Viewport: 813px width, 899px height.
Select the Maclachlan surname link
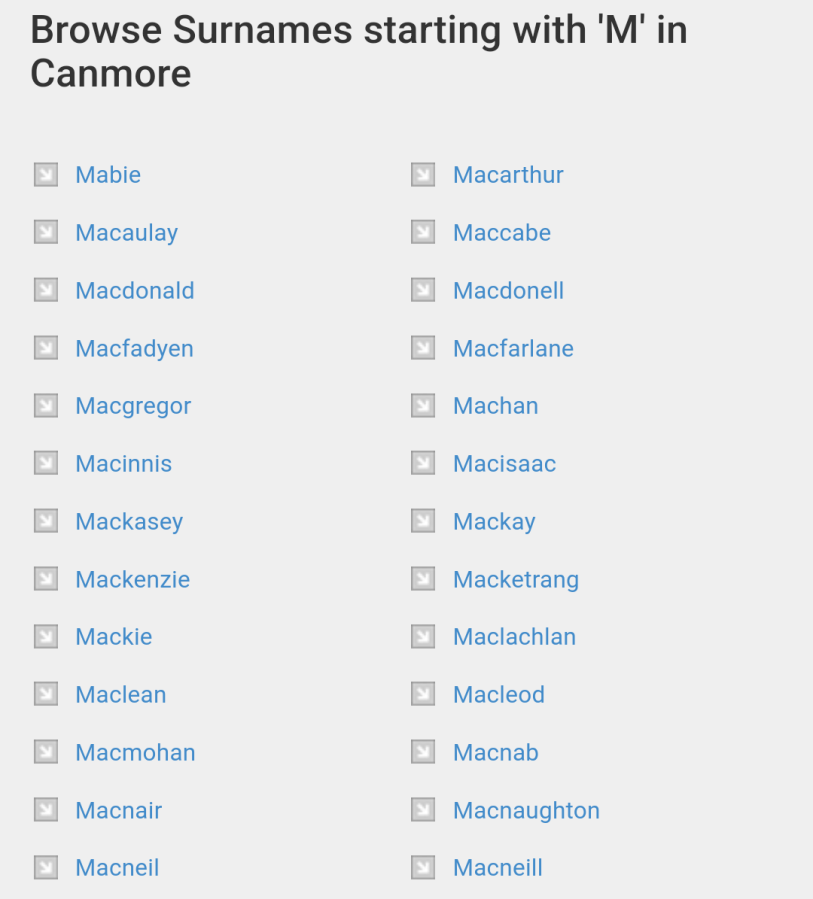pos(514,637)
